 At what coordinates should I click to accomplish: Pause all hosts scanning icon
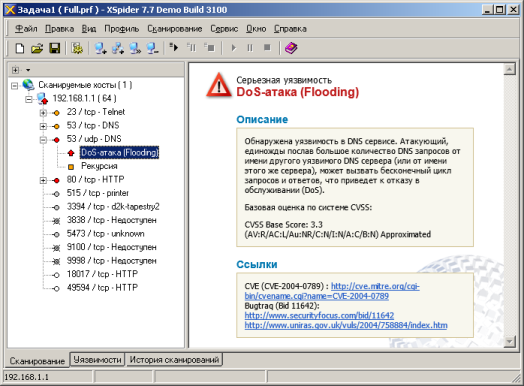[191, 47]
